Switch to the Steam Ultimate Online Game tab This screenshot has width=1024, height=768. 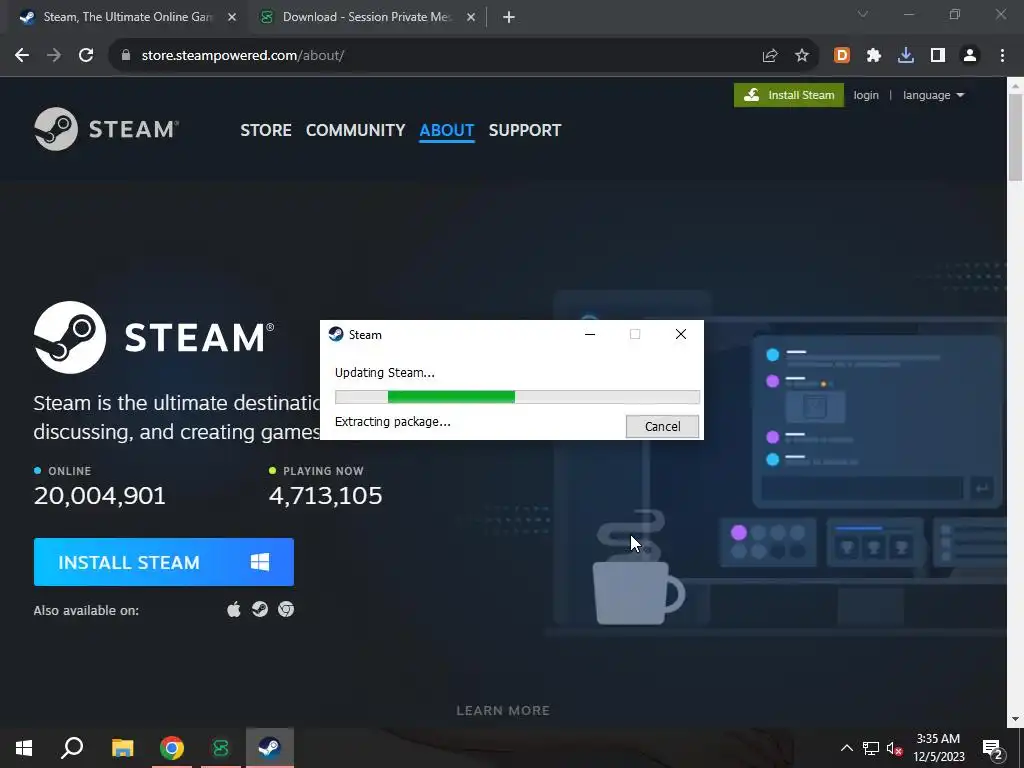click(x=127, y=17)
